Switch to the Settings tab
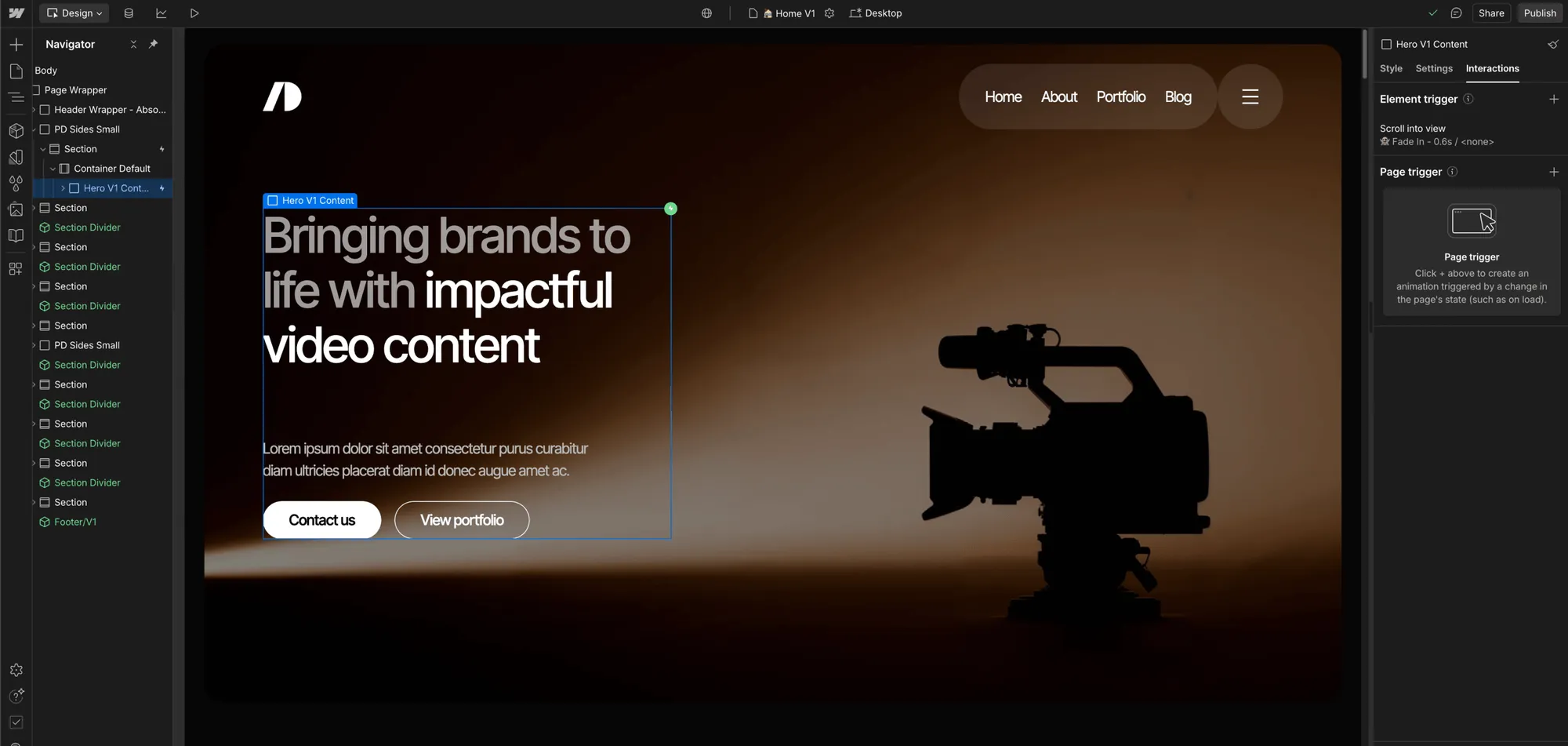The image size is (1568, 746). [1433, 69]
